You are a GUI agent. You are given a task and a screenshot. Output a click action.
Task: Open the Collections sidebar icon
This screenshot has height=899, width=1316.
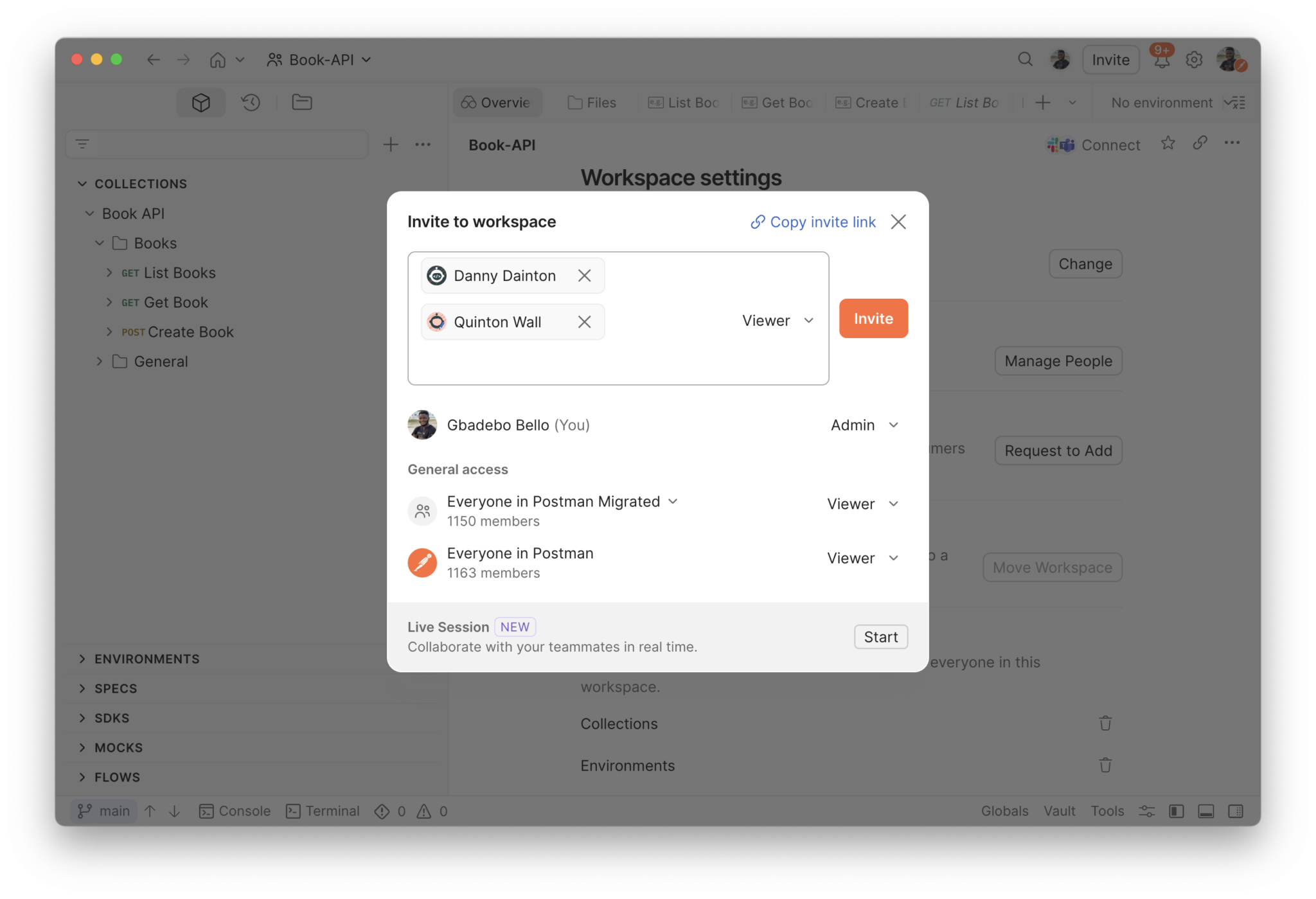tap(200, 102)
